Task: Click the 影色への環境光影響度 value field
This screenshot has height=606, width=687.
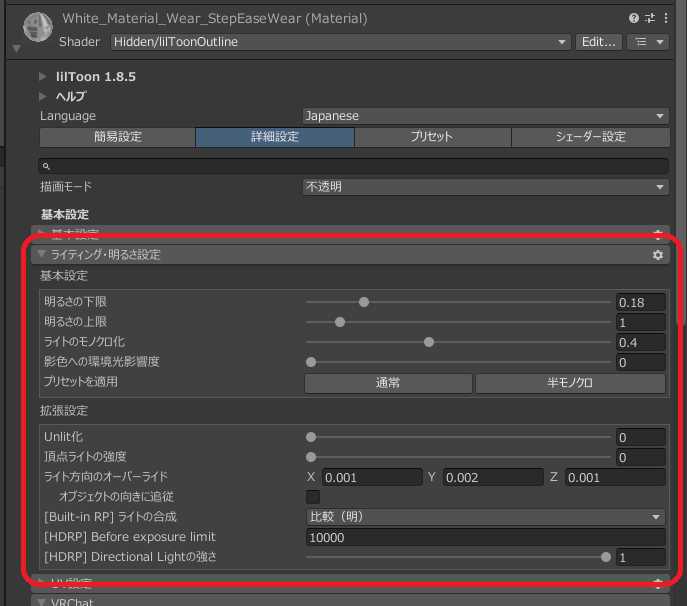Action: [641, 362]
